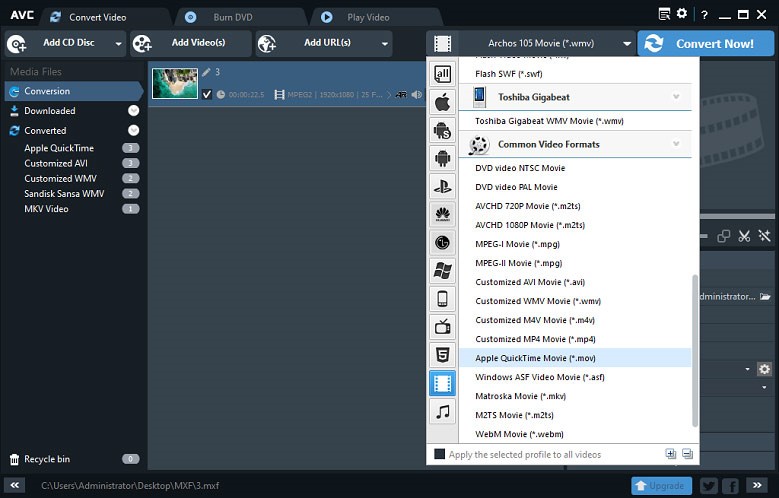Choose Matroska Movie (*.mkv) profile

tap(575, 396)
